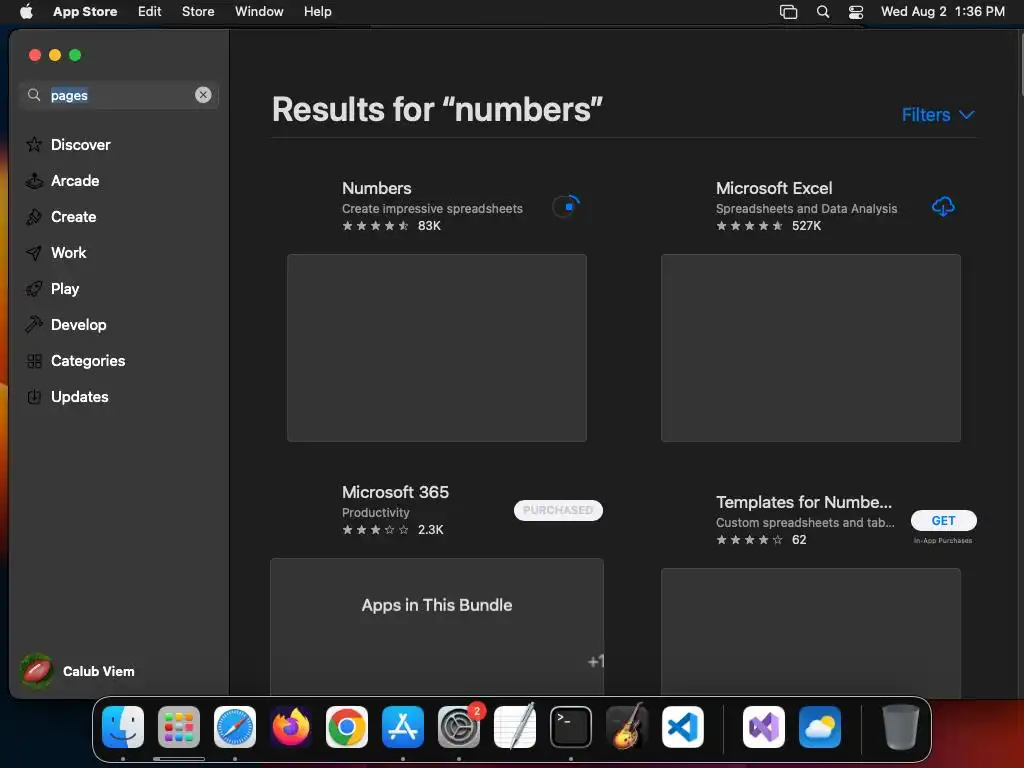This screenshot has height=768, width=1024.
Task: Open Spotlight search in menu bar
Action: pyautogui.click(x=823, y=12)
